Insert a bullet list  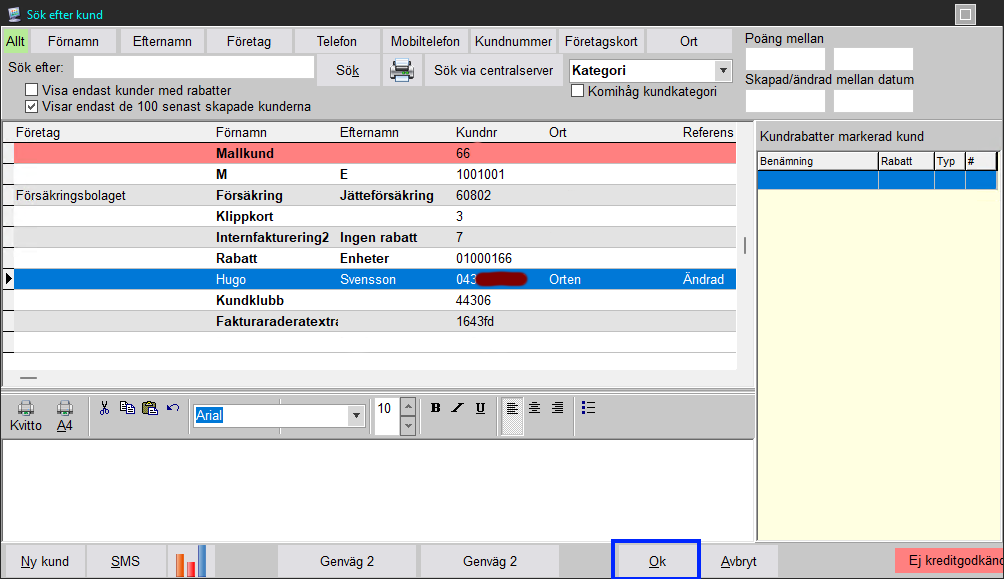(589, 407)
